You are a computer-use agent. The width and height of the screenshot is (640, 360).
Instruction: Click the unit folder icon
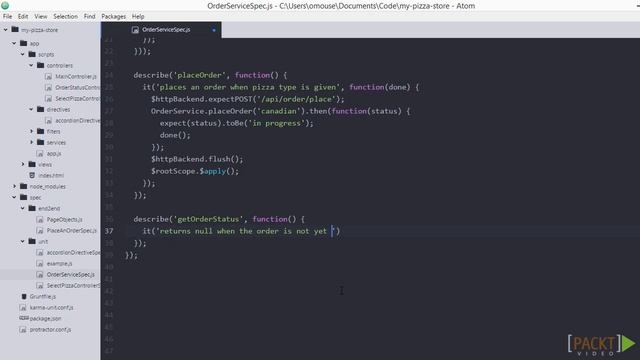[x=32, y=241]
